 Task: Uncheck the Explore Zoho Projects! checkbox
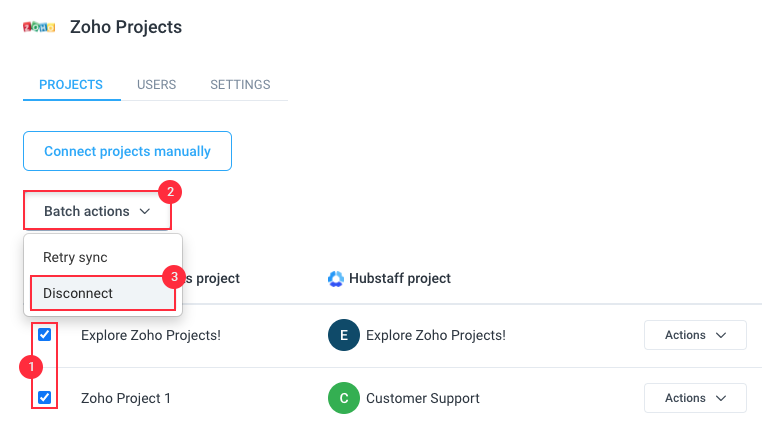coord(45,335)
